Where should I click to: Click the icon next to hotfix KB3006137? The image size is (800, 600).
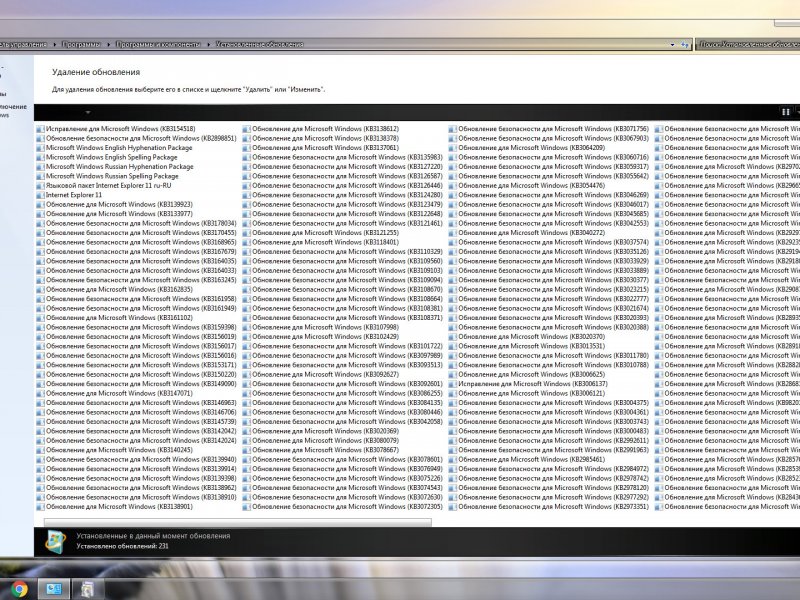pos(453,384)
